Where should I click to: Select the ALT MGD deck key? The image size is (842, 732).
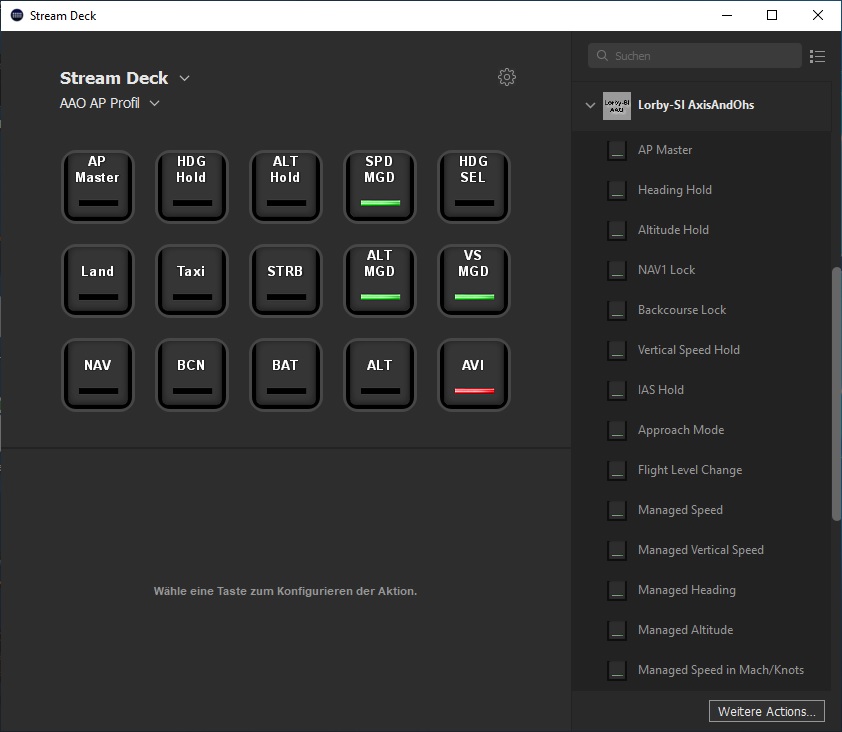coord(379,280)
